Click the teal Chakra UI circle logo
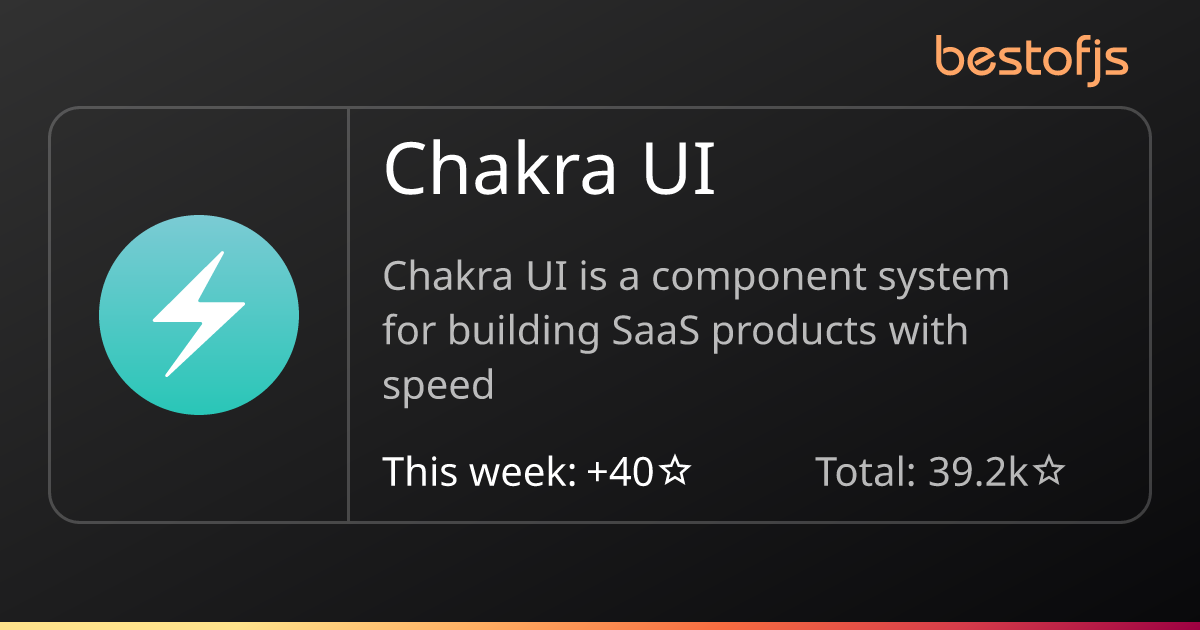 [199, 315]
